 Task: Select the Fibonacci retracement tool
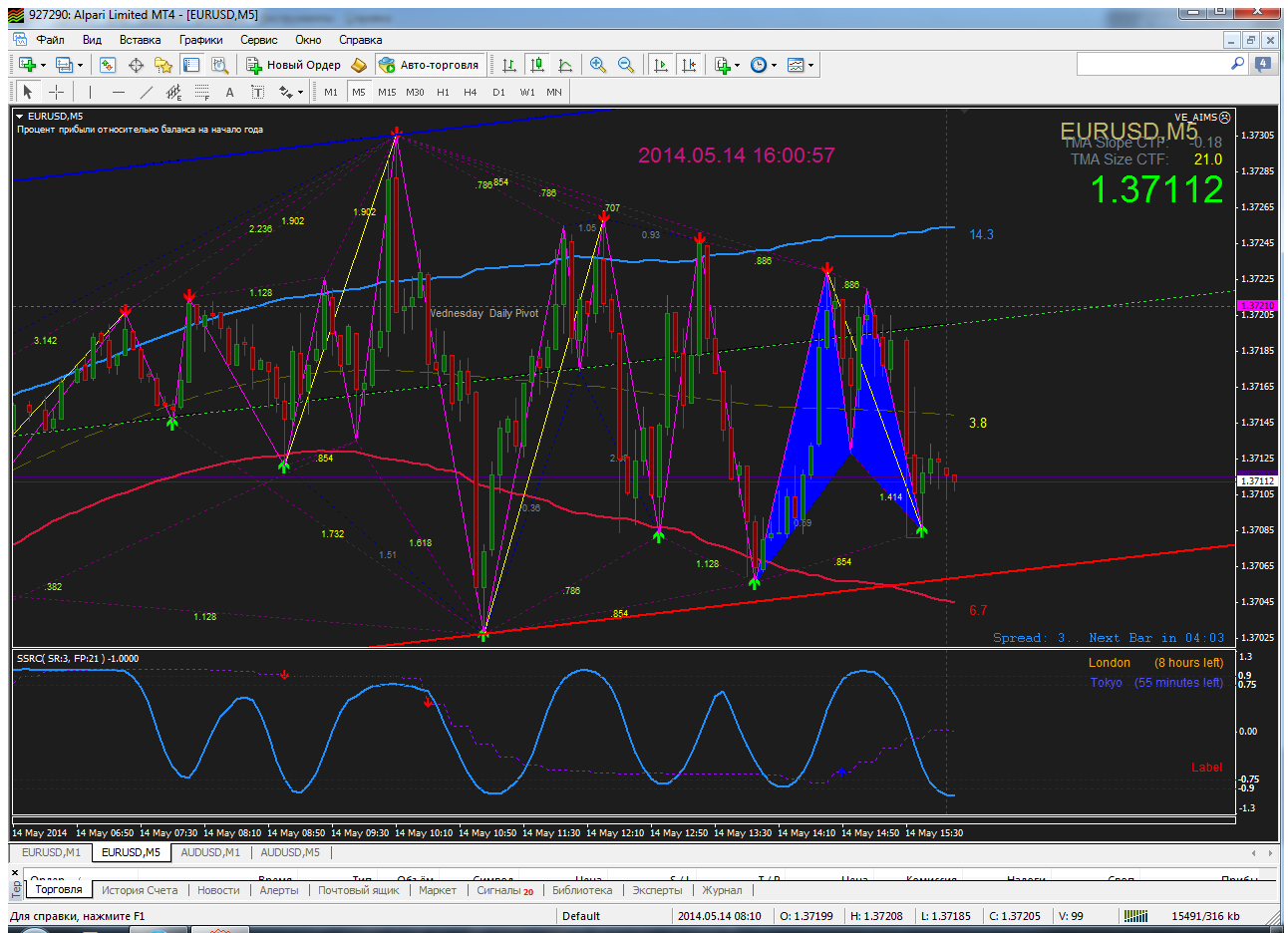click(x=202, y=92)
